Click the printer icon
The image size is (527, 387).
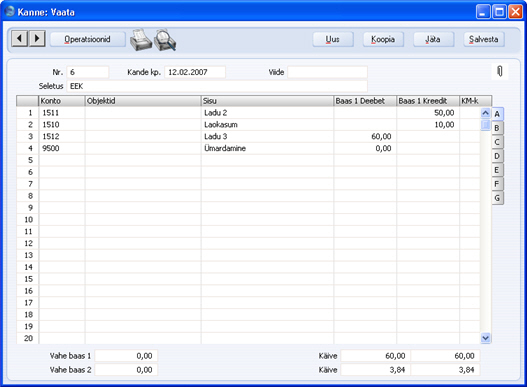(x=141, y=40)
